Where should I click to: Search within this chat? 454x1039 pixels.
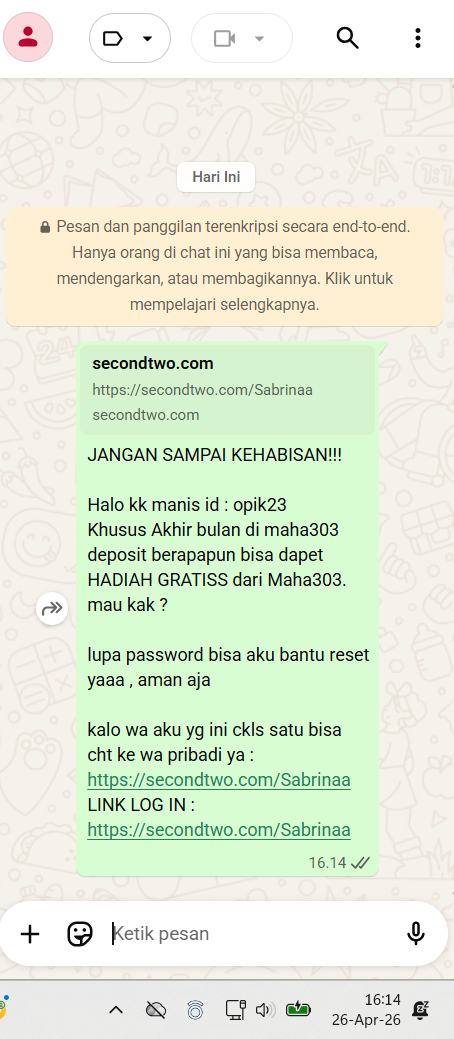click(347, 38)
